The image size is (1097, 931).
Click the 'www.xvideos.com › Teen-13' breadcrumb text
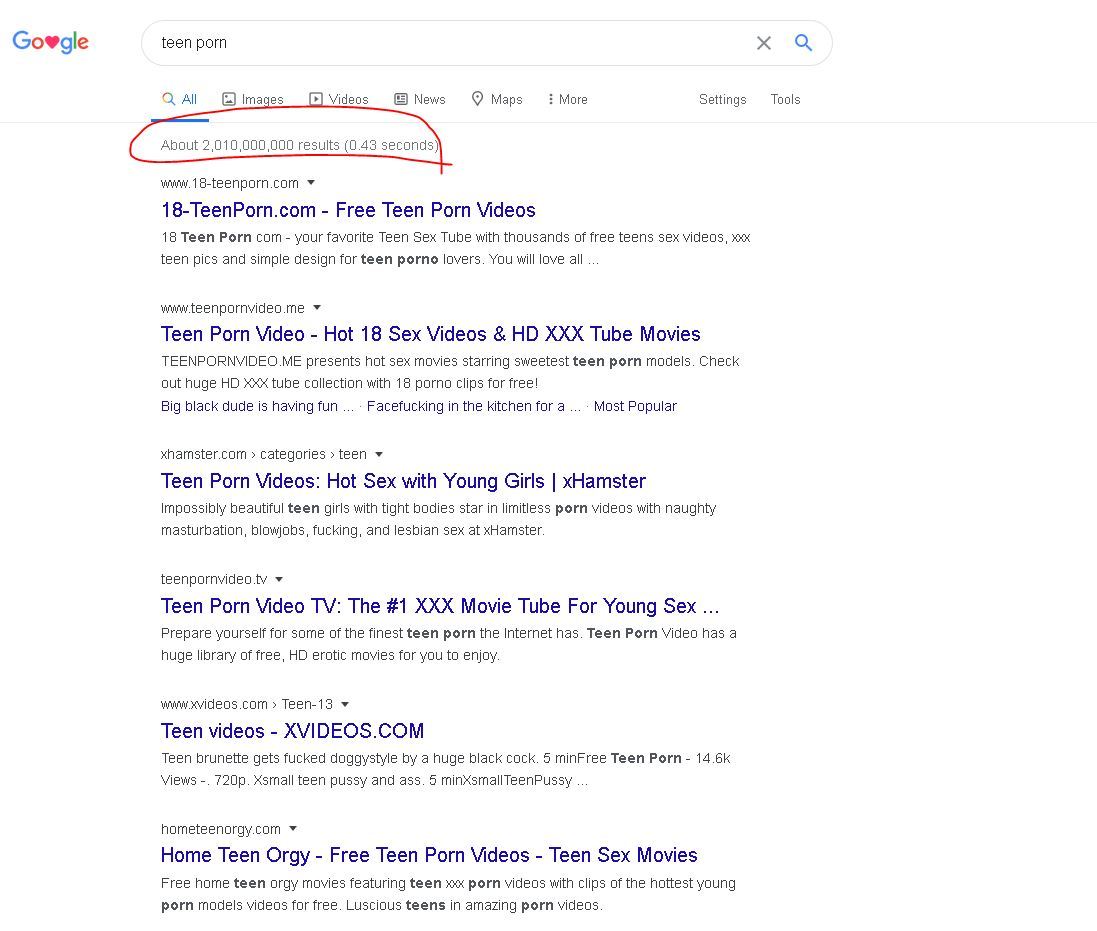pos(247,704)
